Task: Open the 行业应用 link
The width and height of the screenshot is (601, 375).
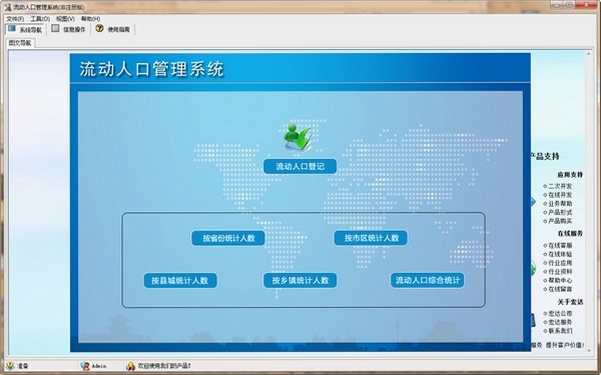Action: (x=560, y=263)
